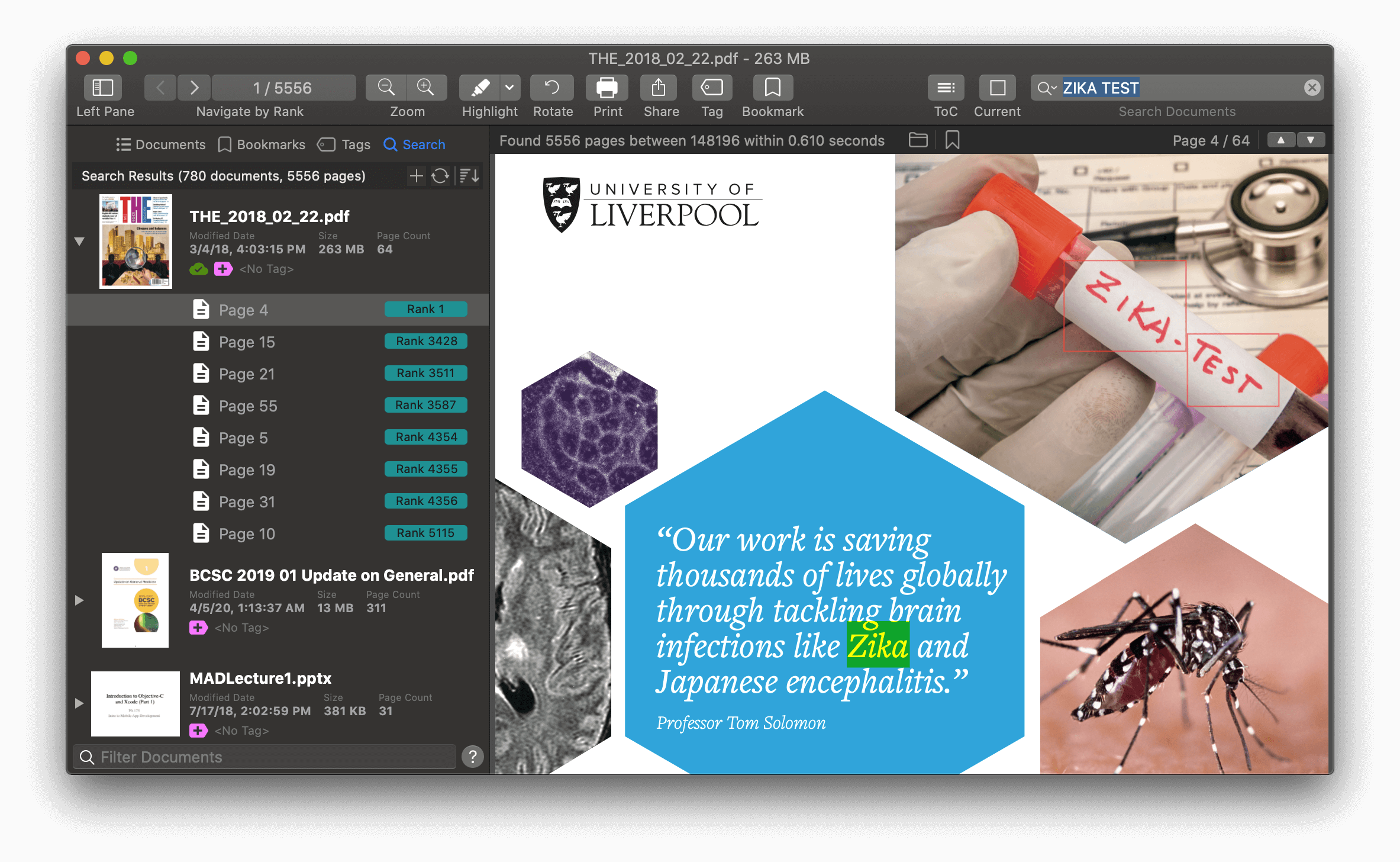The width and height of the screenshot is (1400, 862).
Task: Switch to the Documents tab
Action: pos(160,144)
